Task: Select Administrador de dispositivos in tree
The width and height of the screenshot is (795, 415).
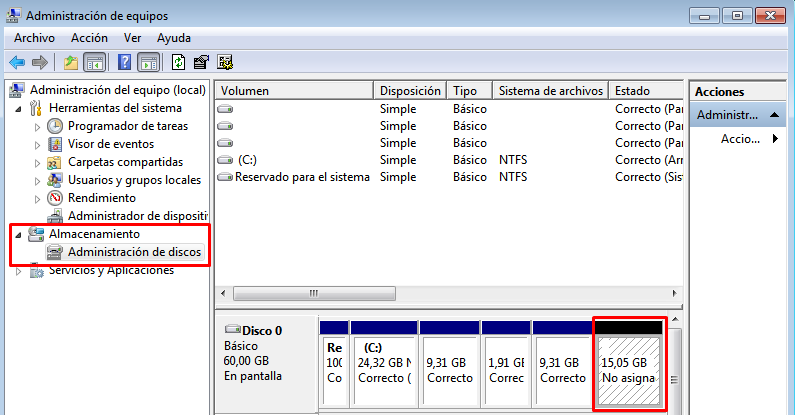Action: [x=137, y=216]
